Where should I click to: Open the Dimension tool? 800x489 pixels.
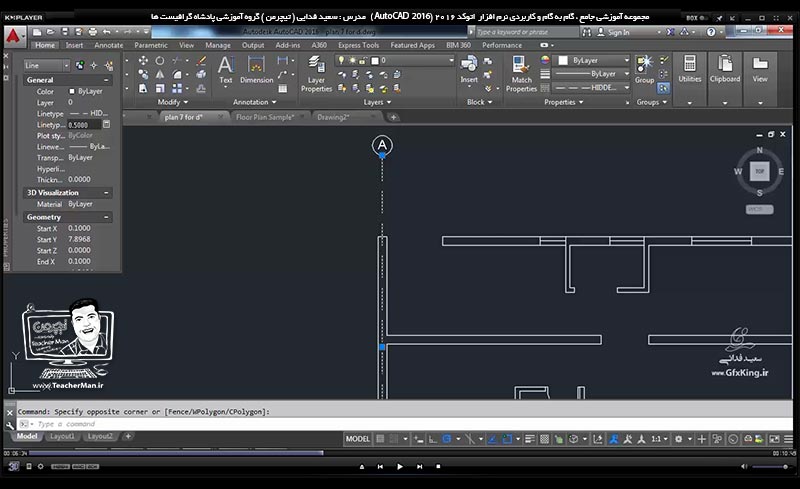point(256,70)
